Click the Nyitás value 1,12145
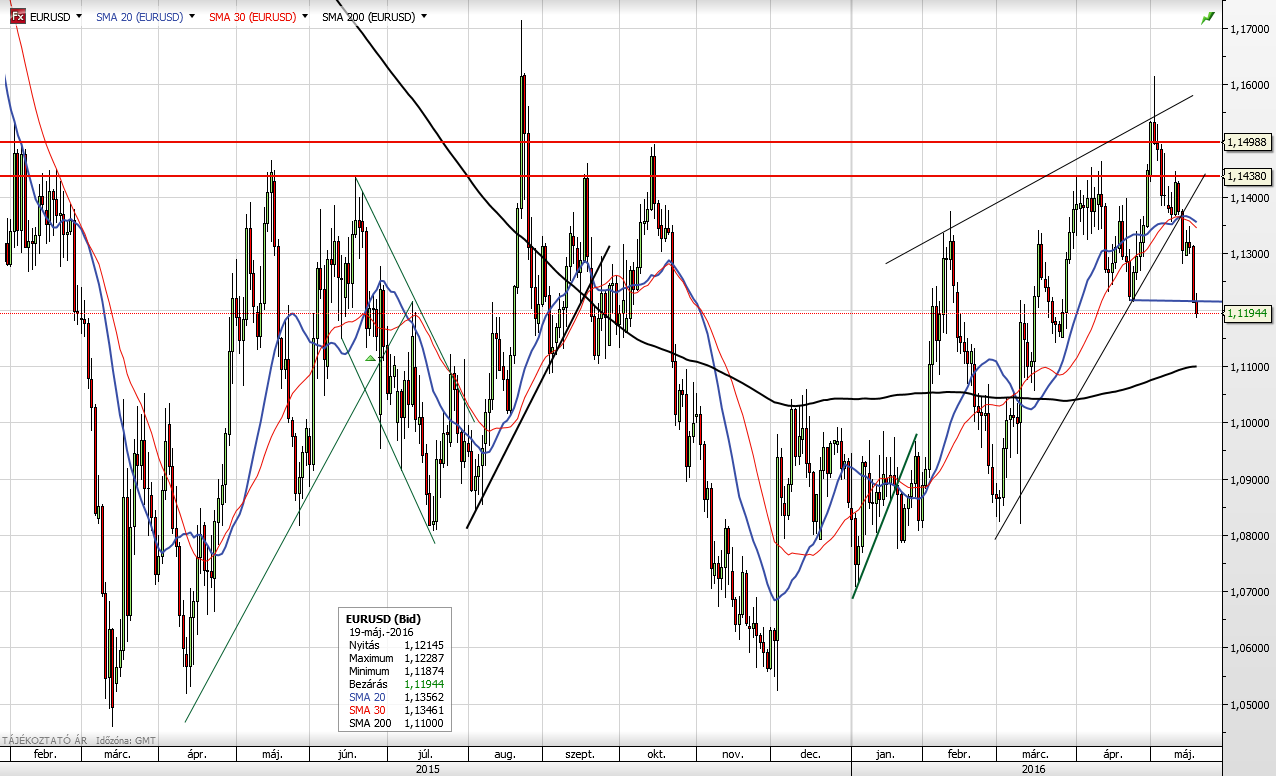1276x776 pixels. [424, 646]
